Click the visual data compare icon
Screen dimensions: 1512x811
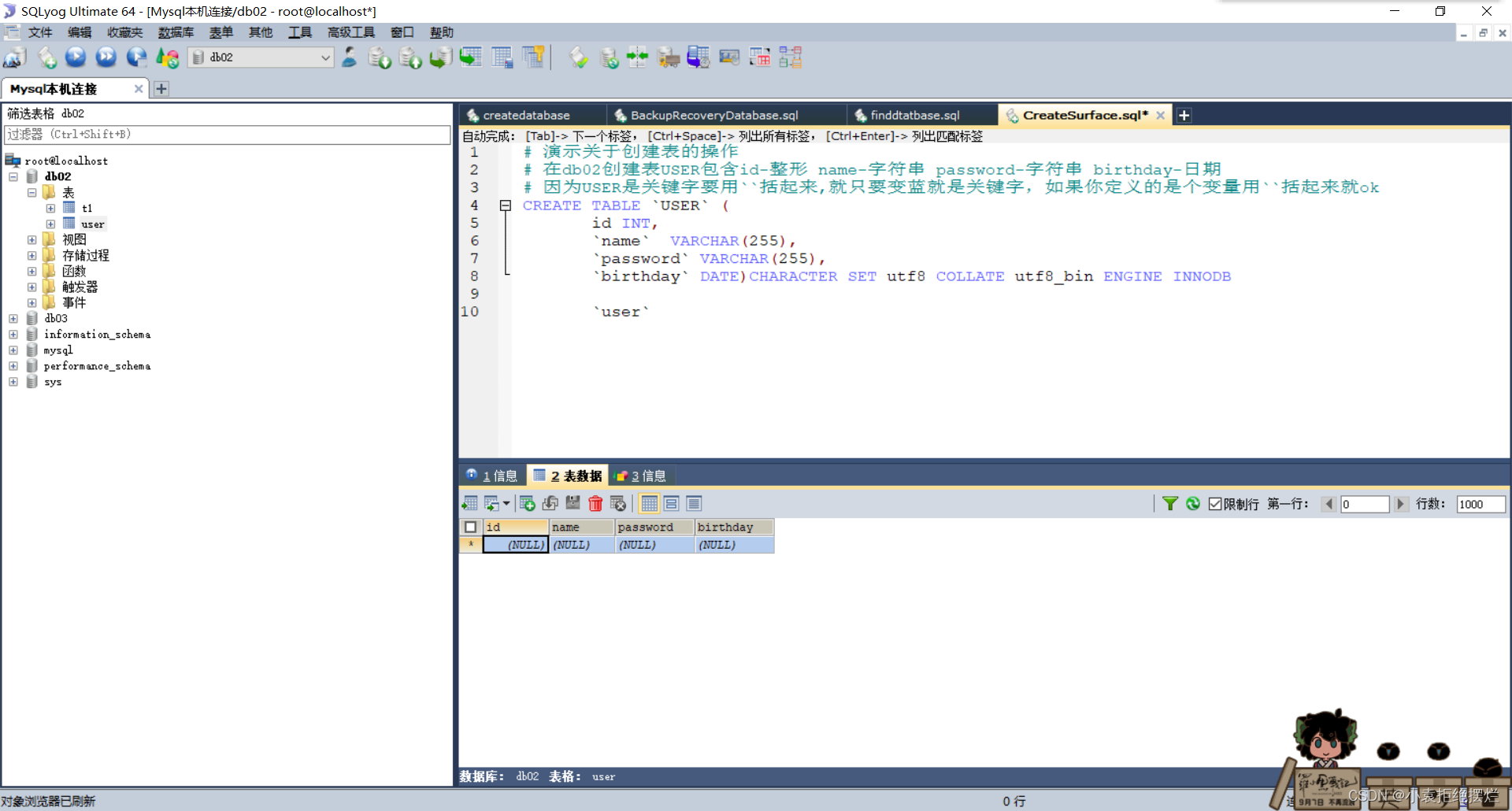[x=729, y=57]
